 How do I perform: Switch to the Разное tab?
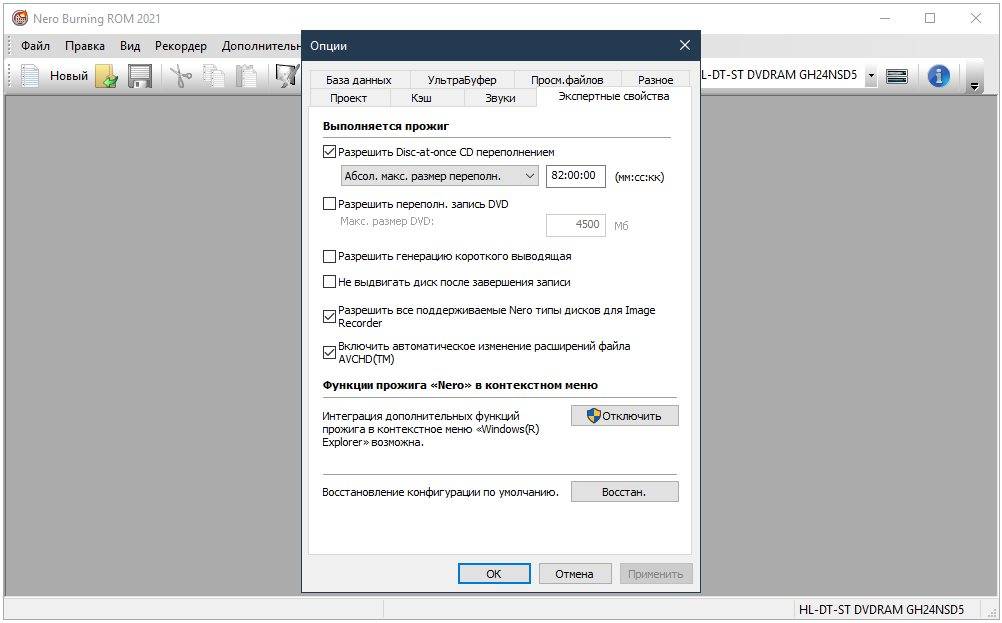click(x=656, y=80)
